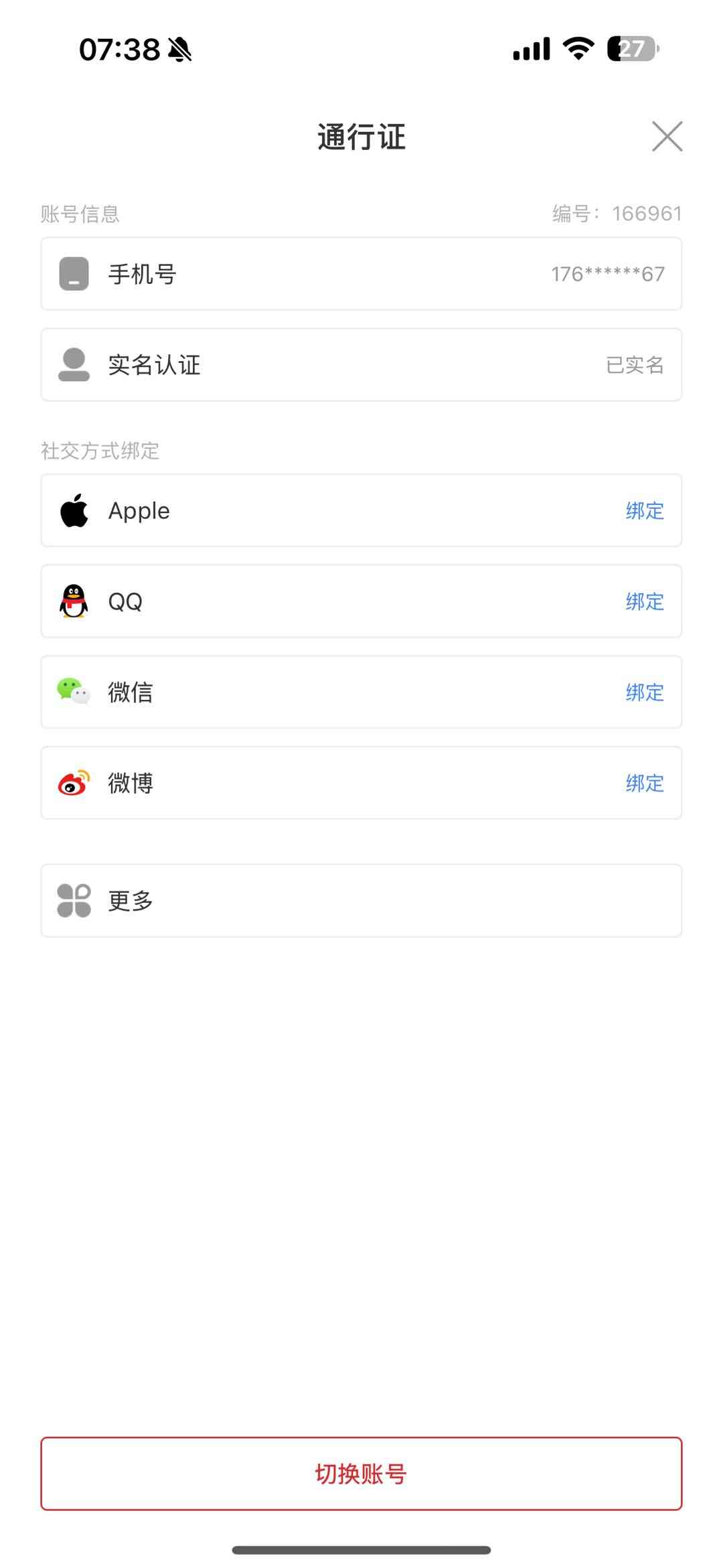Tap the Apple logo icon

point(74,510)
